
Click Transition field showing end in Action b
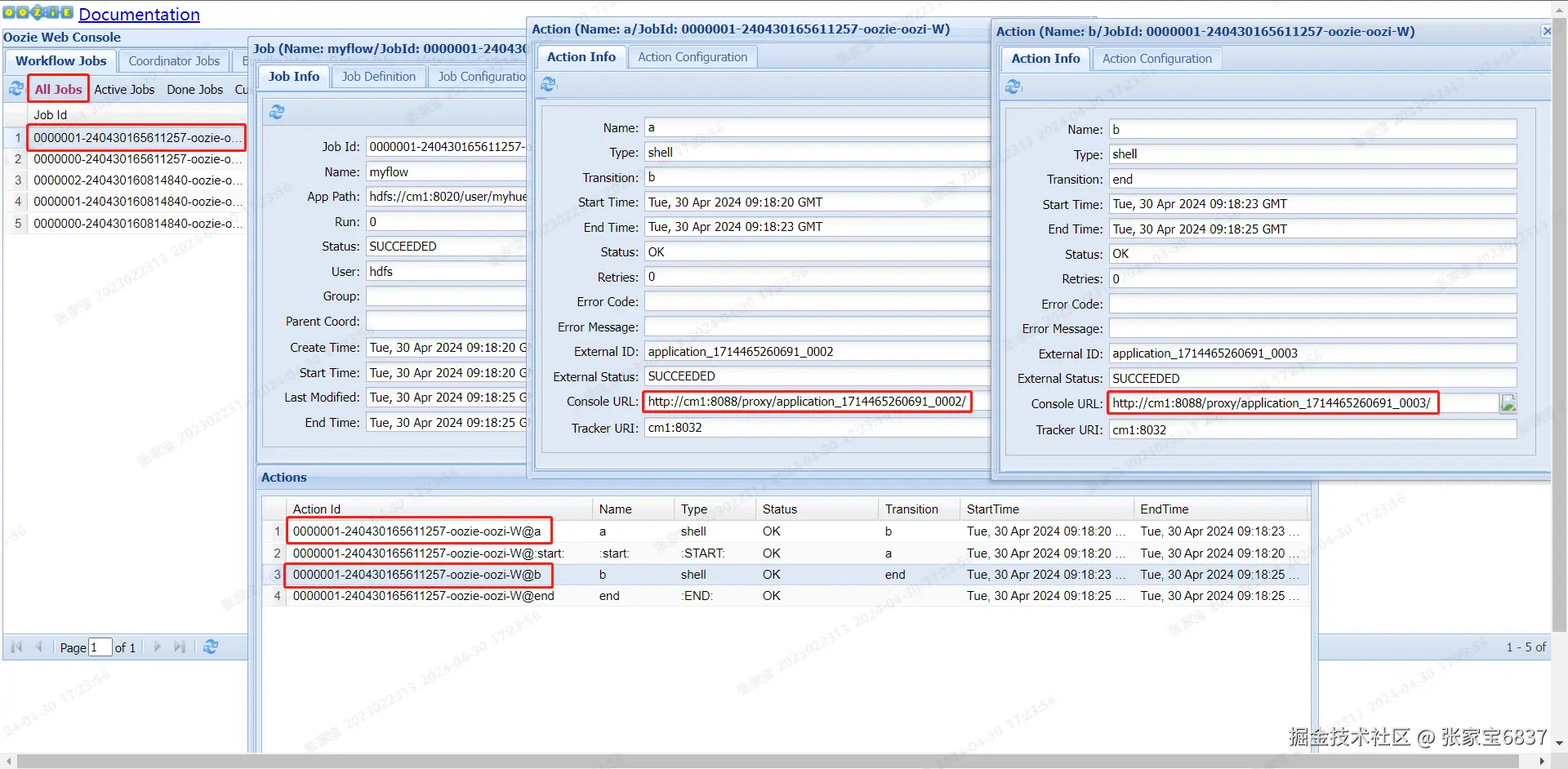tap(1312, 179)
